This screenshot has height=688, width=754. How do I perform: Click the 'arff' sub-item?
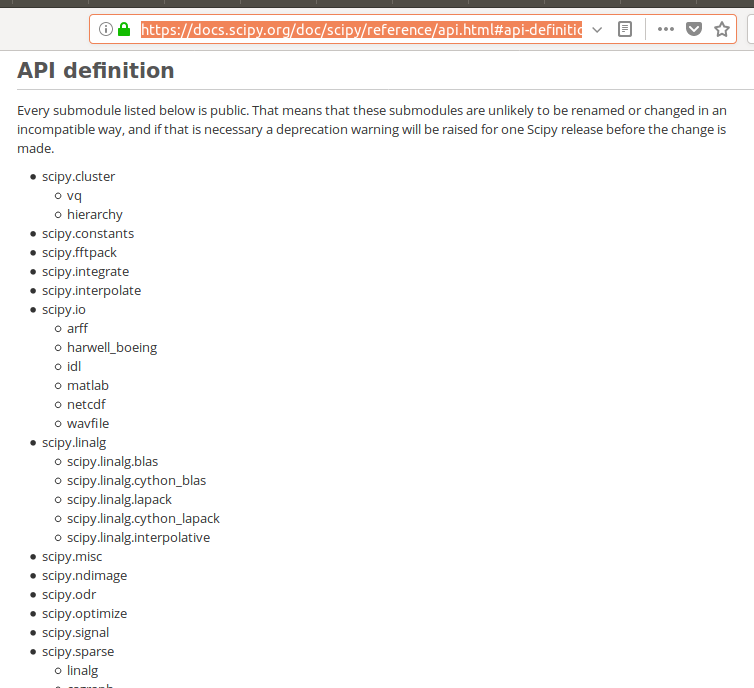77,328
